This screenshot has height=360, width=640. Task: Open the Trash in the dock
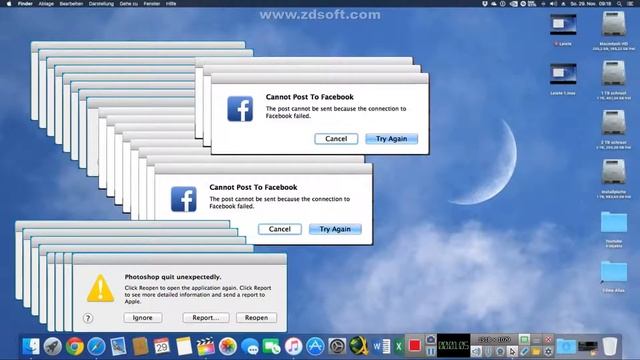[610, 346]
